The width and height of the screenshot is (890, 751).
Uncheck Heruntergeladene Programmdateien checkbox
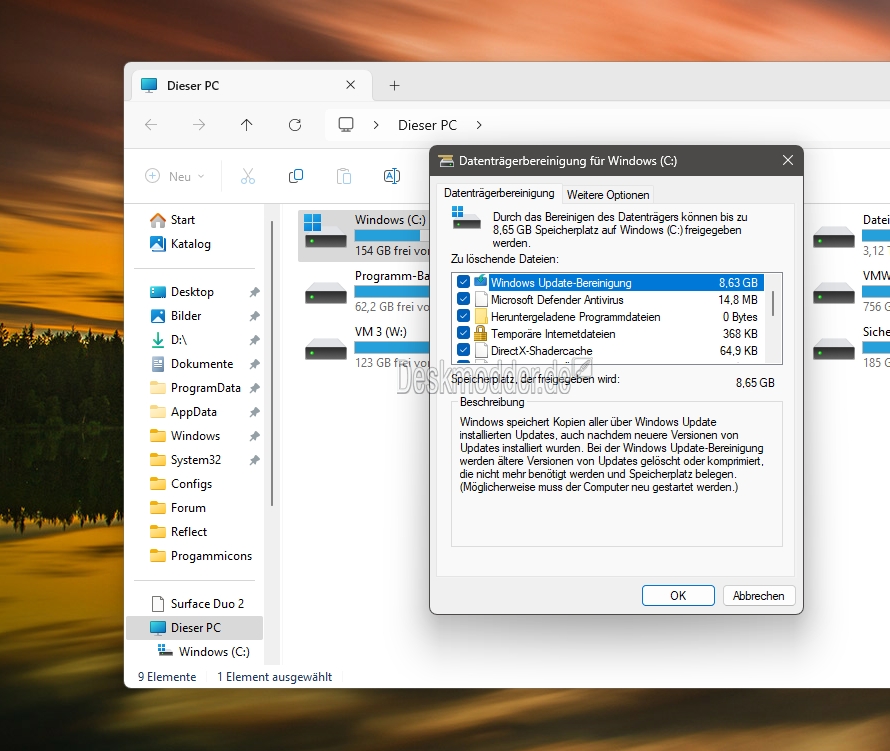(x=463, y=316)
